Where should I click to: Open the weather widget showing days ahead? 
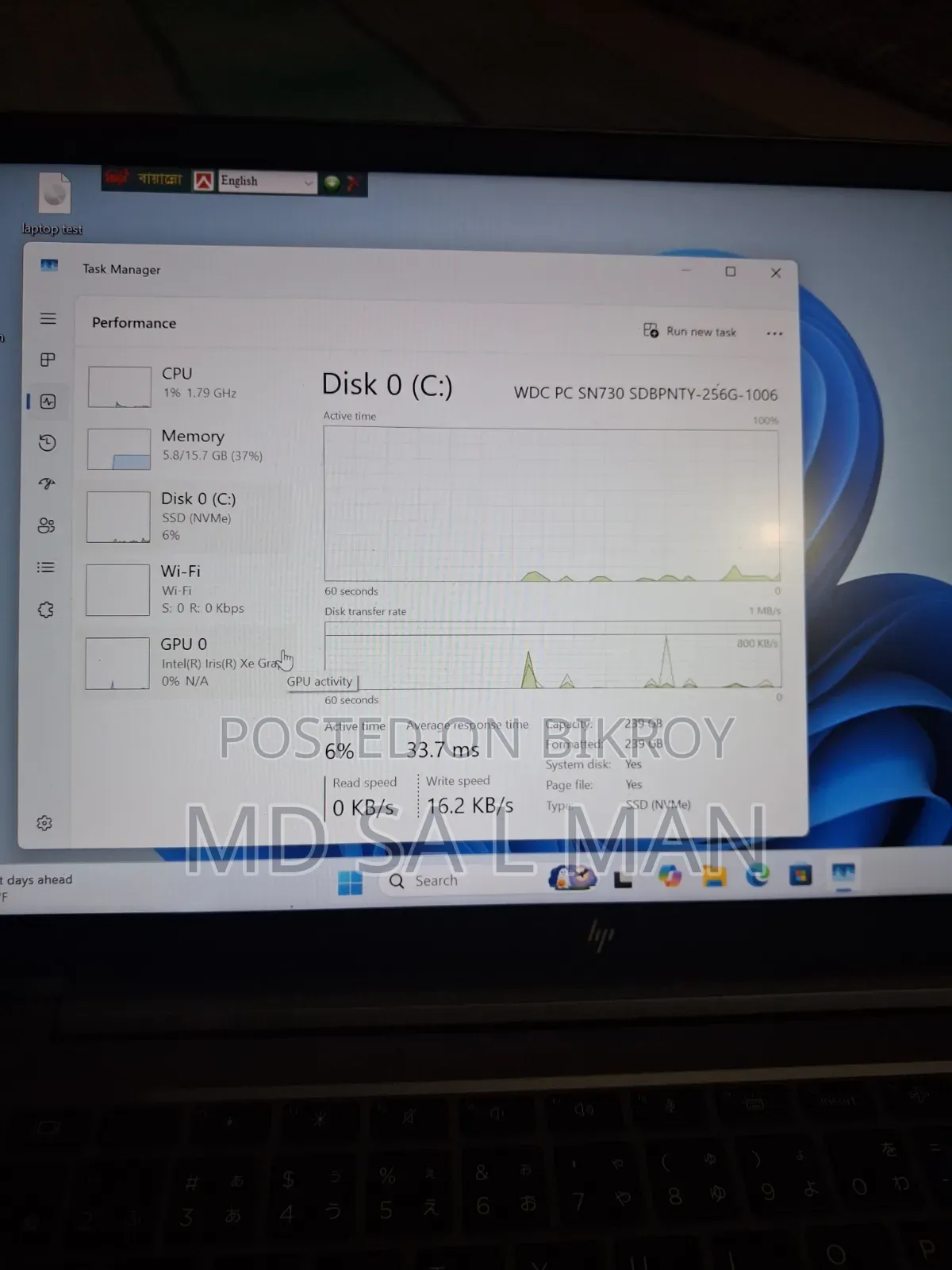pyautogui.click(x=36, y=887)
